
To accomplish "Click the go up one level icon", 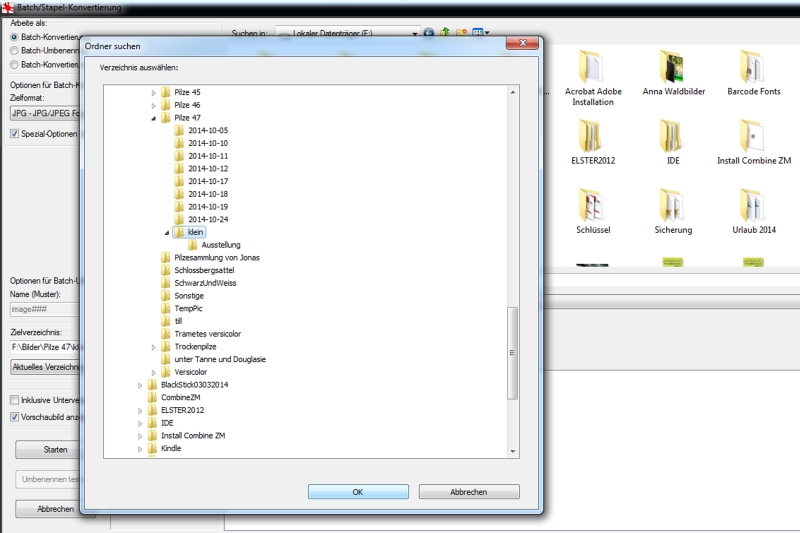I will [x=445, y=33].
